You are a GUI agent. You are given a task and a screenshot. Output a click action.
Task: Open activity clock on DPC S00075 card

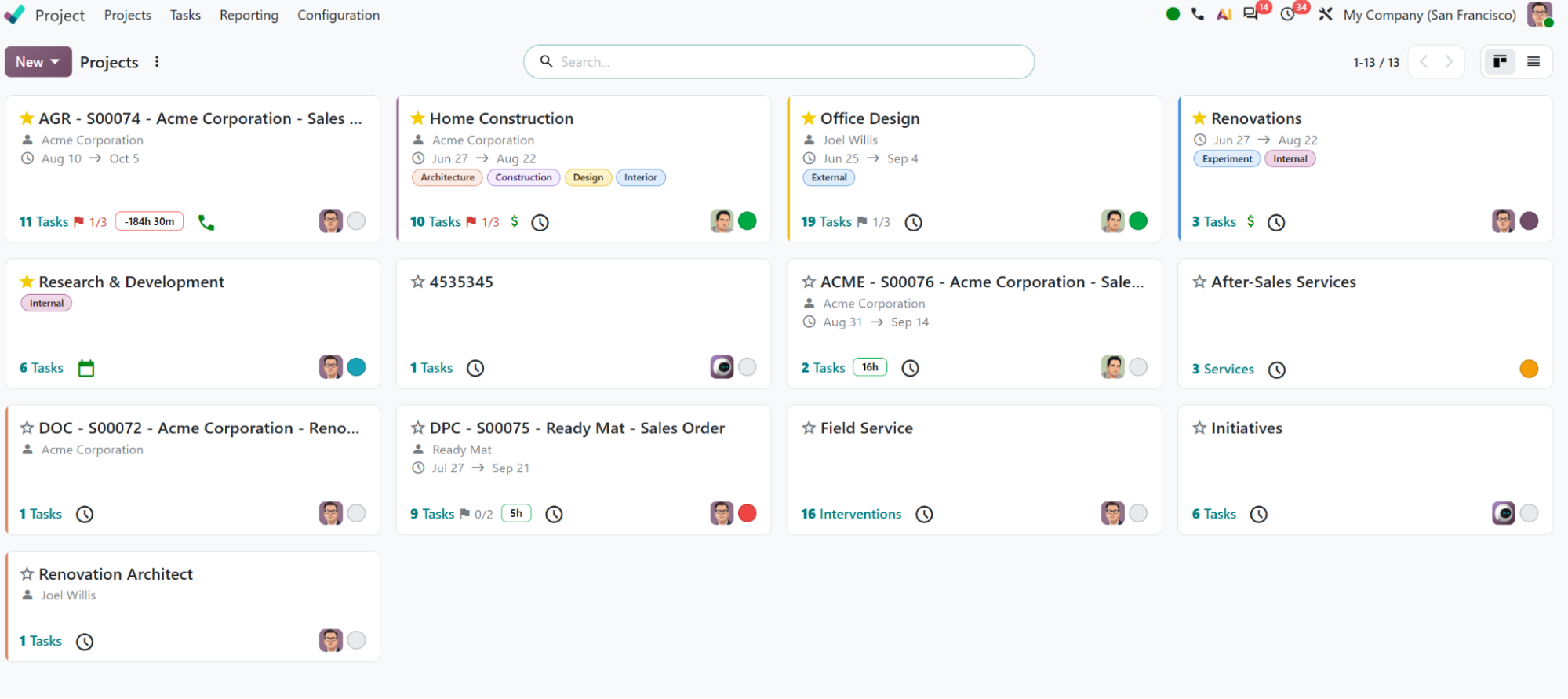(x=554, y=515)
